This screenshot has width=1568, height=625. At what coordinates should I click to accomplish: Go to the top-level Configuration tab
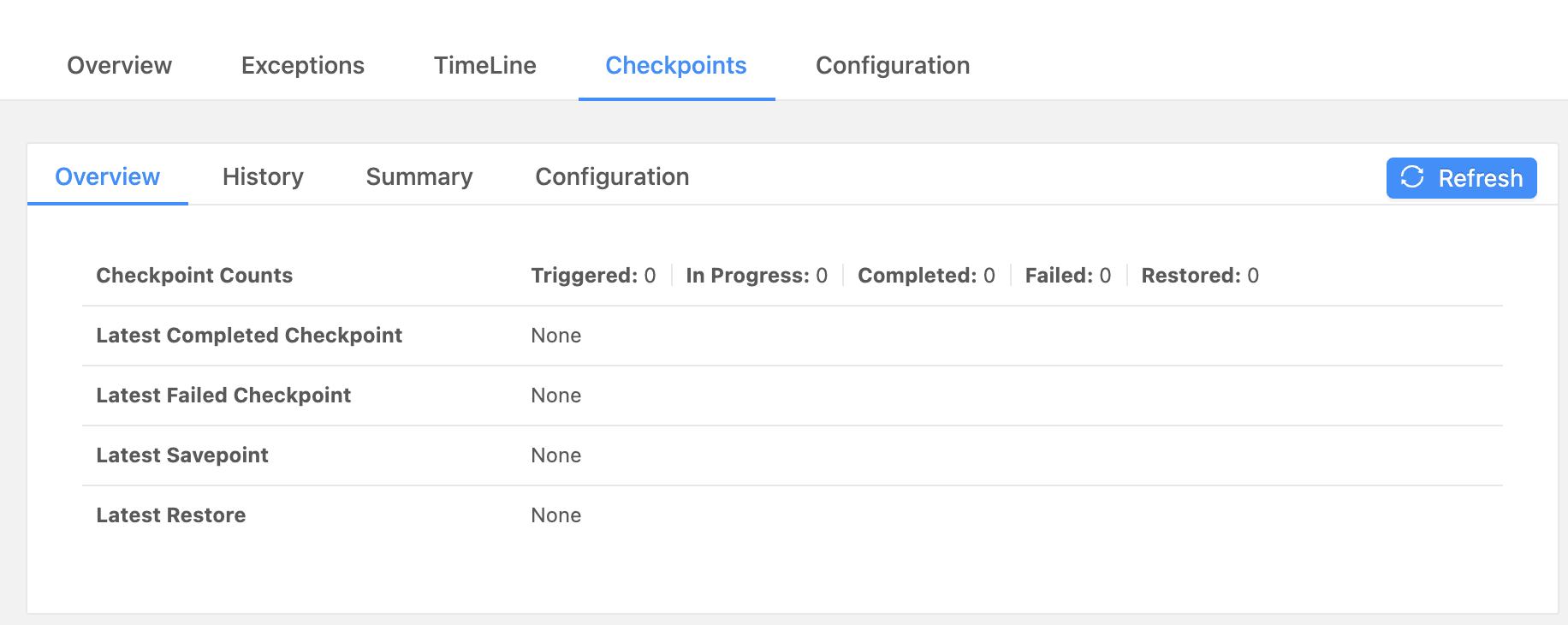click(x=892, y=65)
